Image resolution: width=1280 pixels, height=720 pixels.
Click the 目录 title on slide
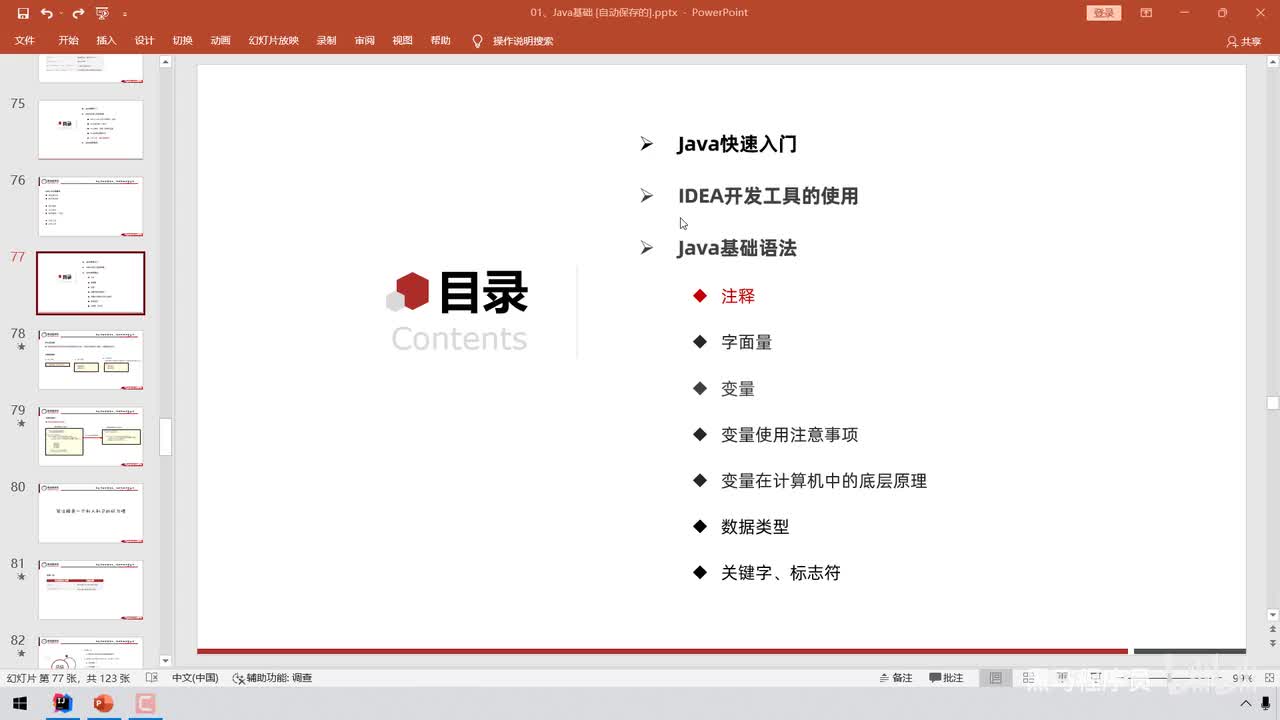tap(483, 293)
